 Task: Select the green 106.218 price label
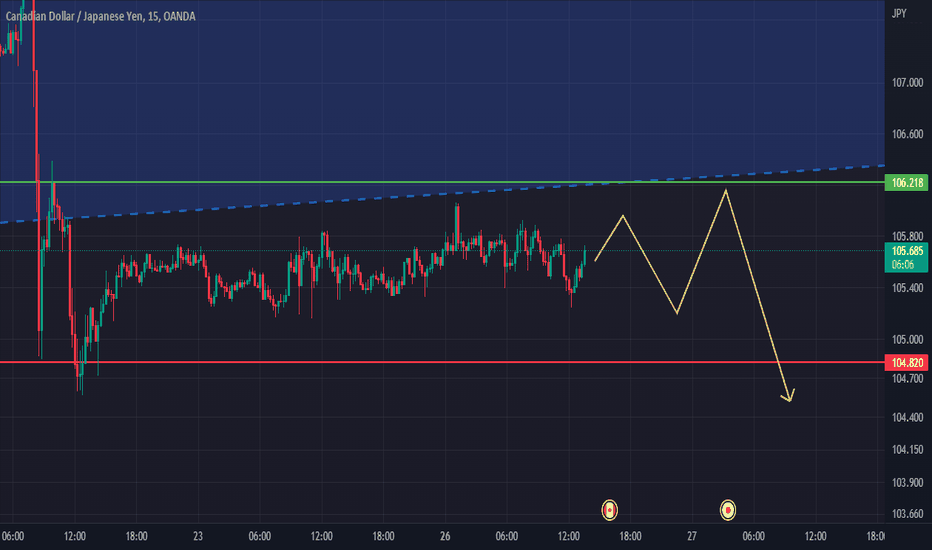point(906,183)
